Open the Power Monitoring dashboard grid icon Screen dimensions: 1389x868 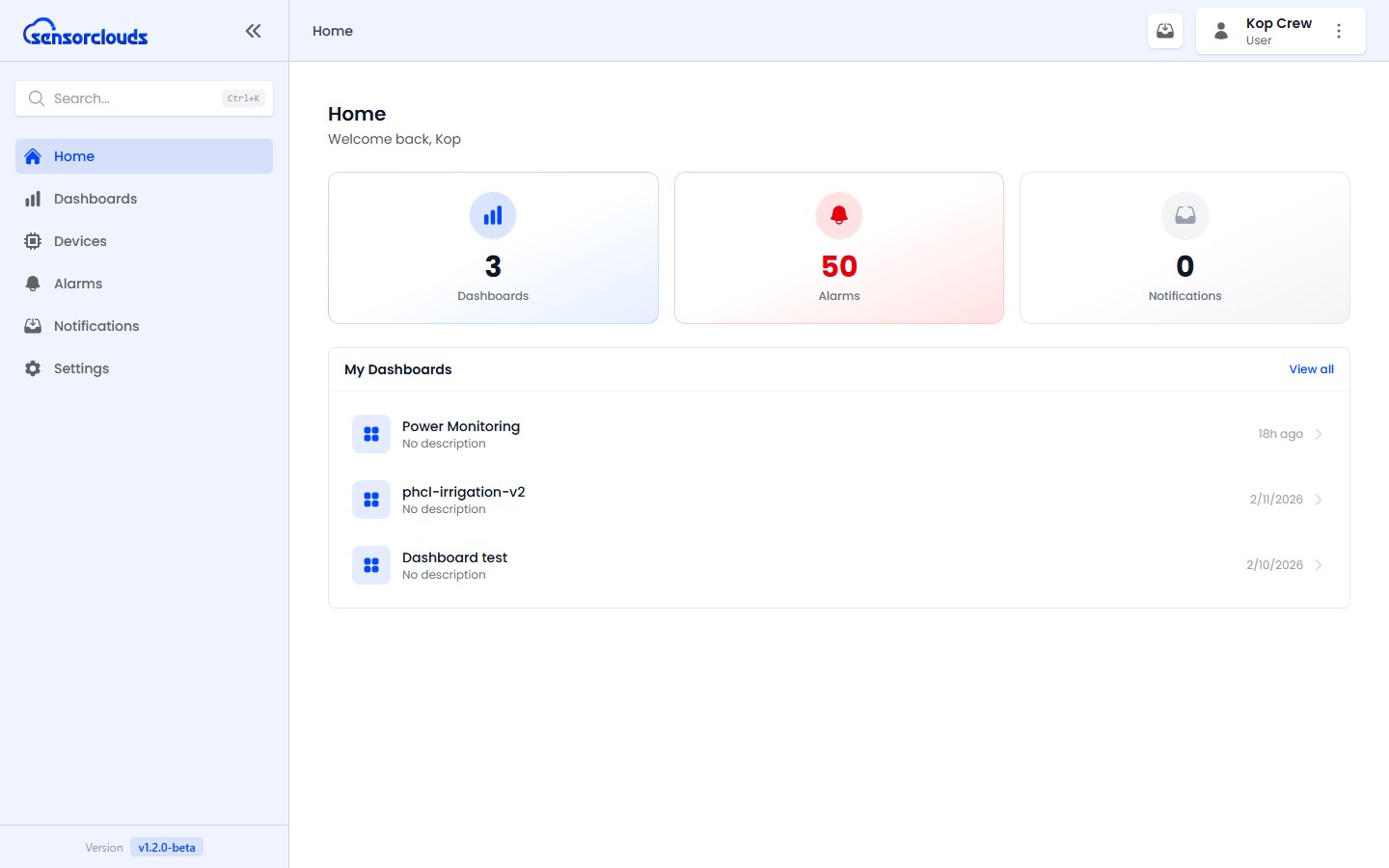click(371, 434)
